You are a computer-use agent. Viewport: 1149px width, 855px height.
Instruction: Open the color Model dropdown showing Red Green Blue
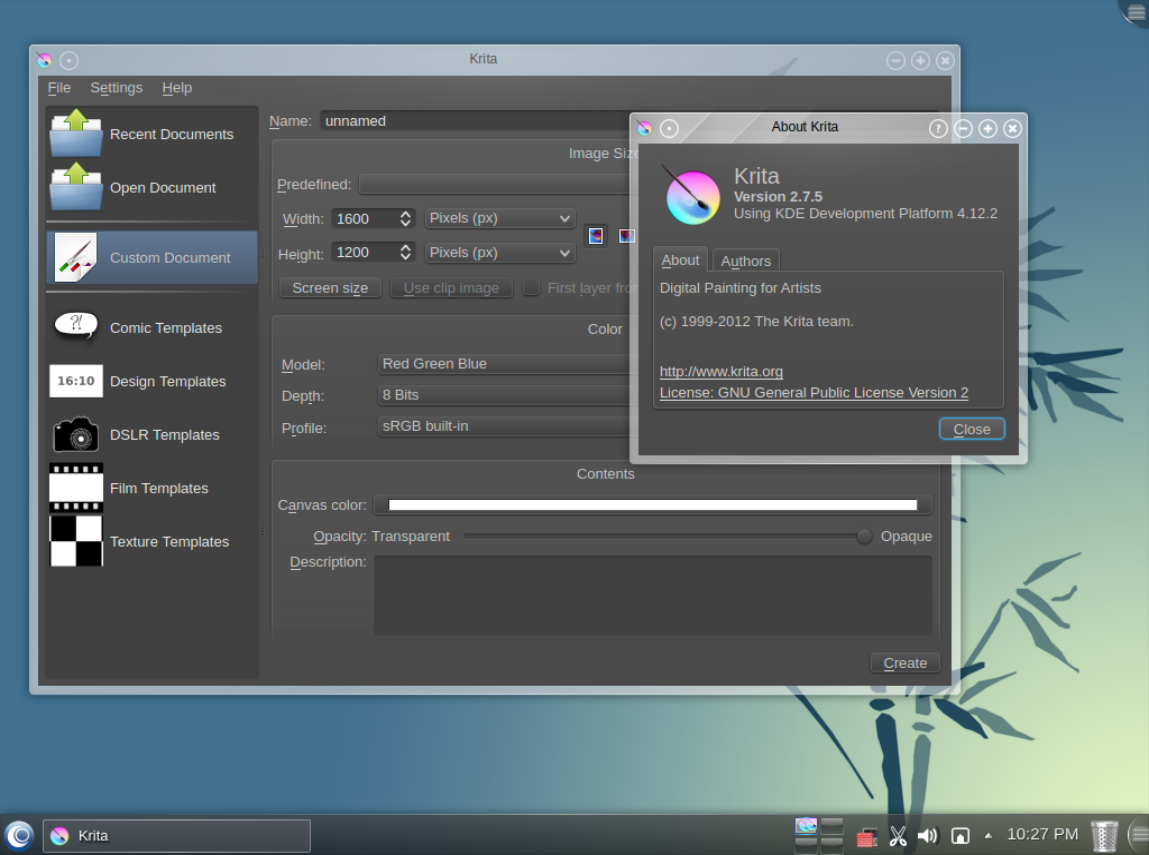pos(505,364)
